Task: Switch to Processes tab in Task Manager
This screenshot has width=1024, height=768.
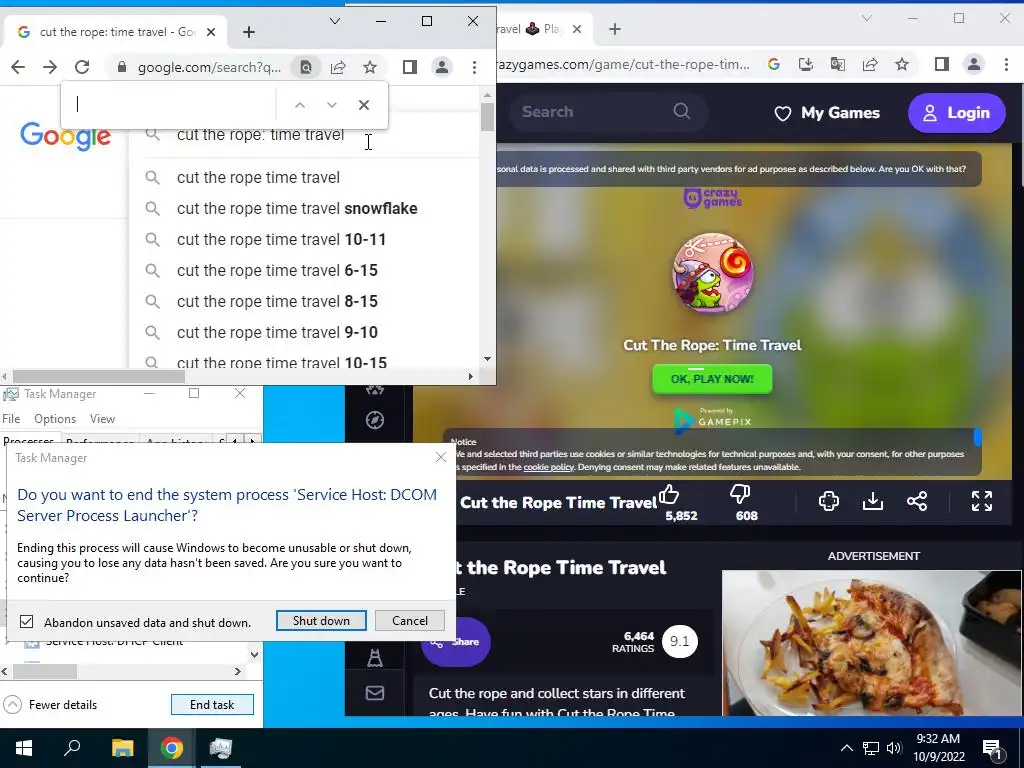Action: (x=29, y=440)
